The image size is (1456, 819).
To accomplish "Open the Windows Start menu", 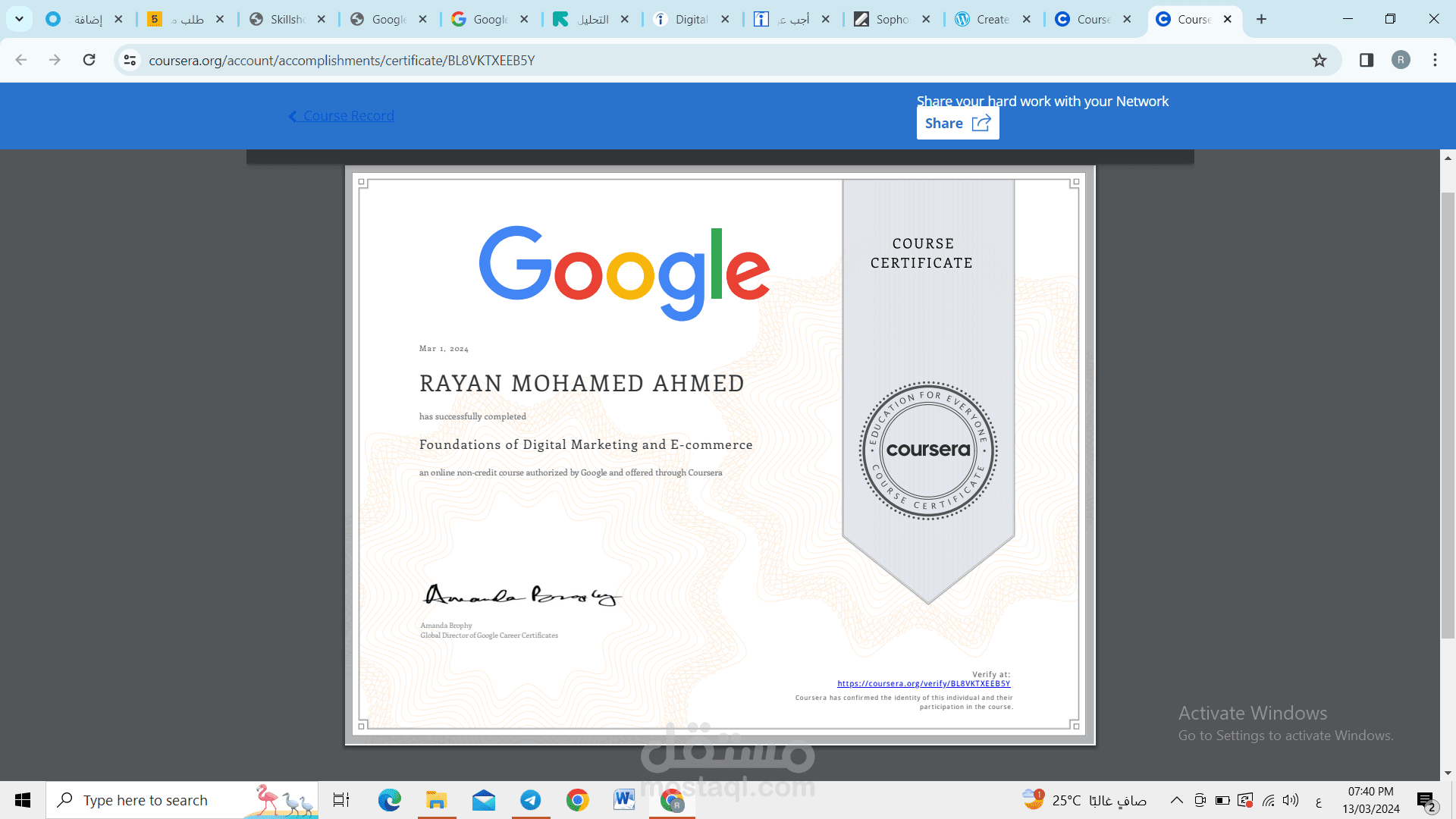I will click(23, 800).
